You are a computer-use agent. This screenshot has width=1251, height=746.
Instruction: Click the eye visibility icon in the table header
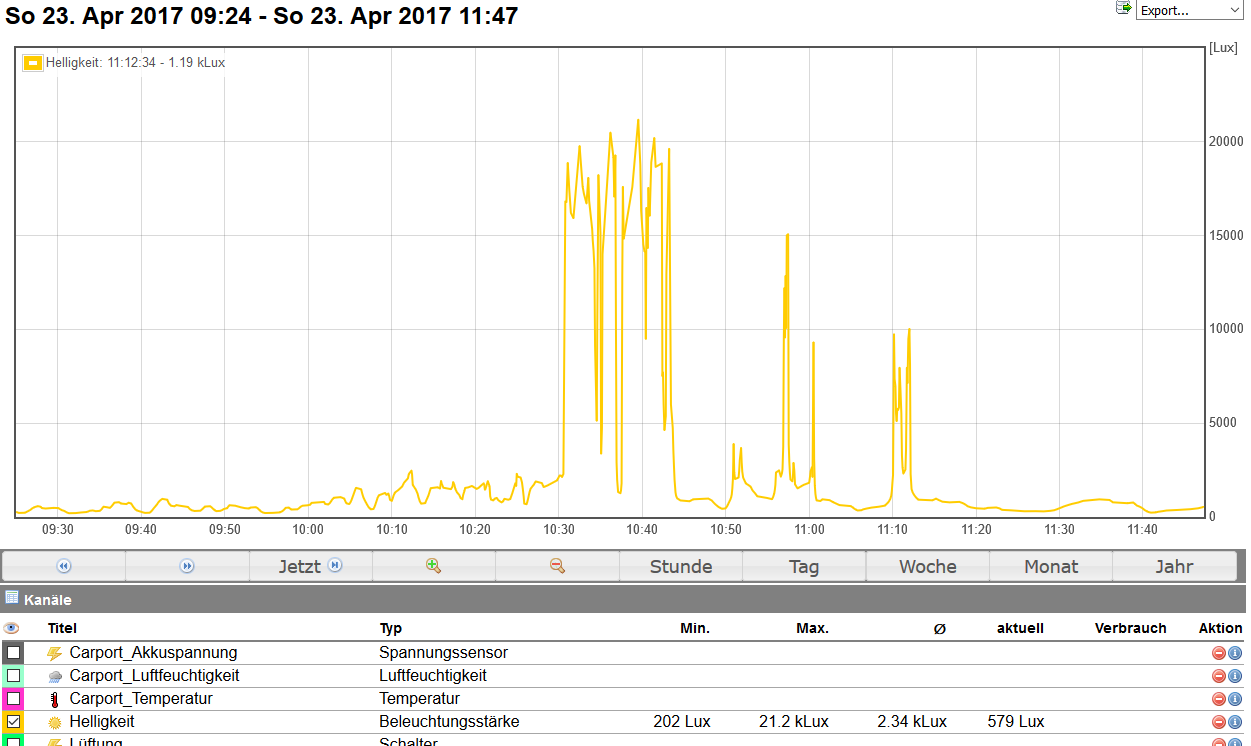tap(12, 629)
